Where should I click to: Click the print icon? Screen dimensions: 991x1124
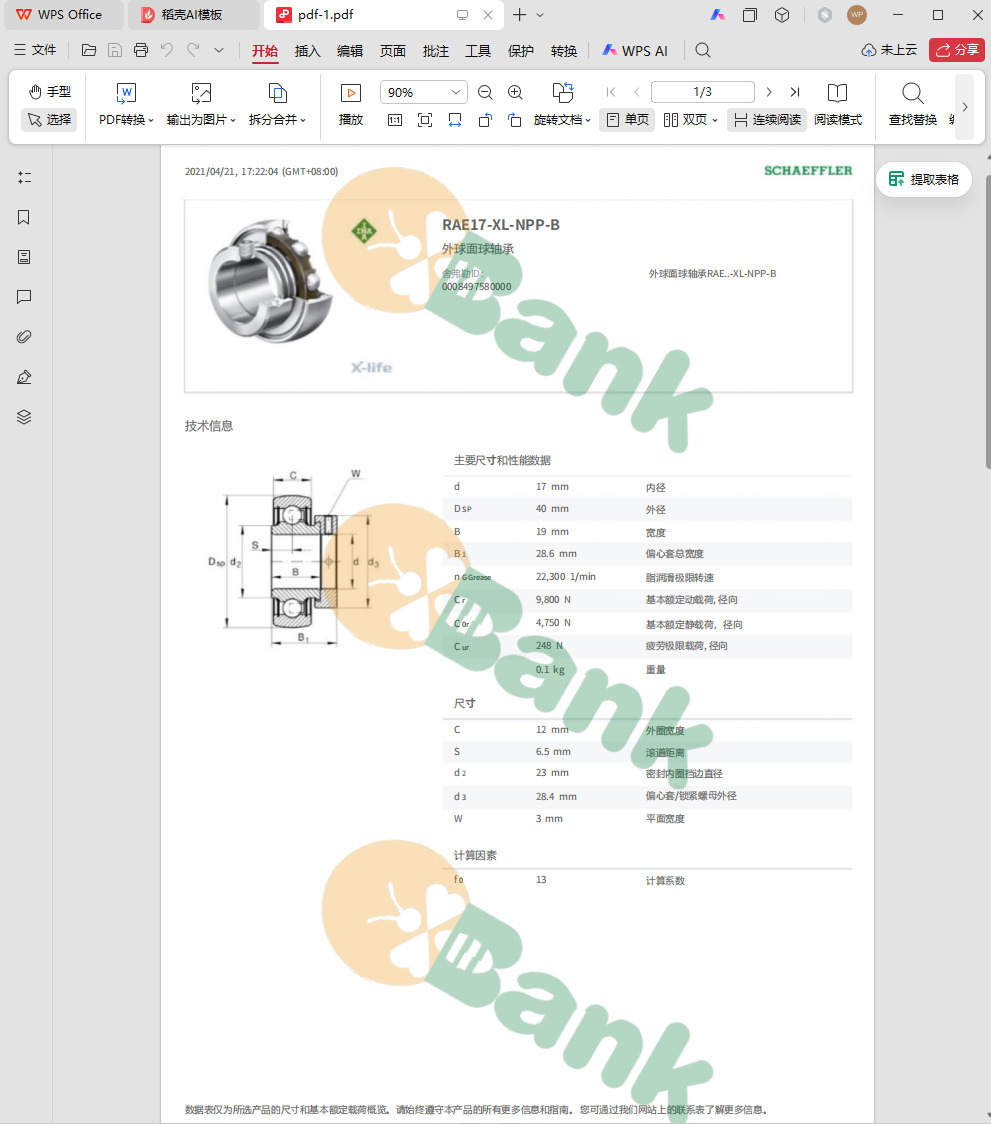141,50
